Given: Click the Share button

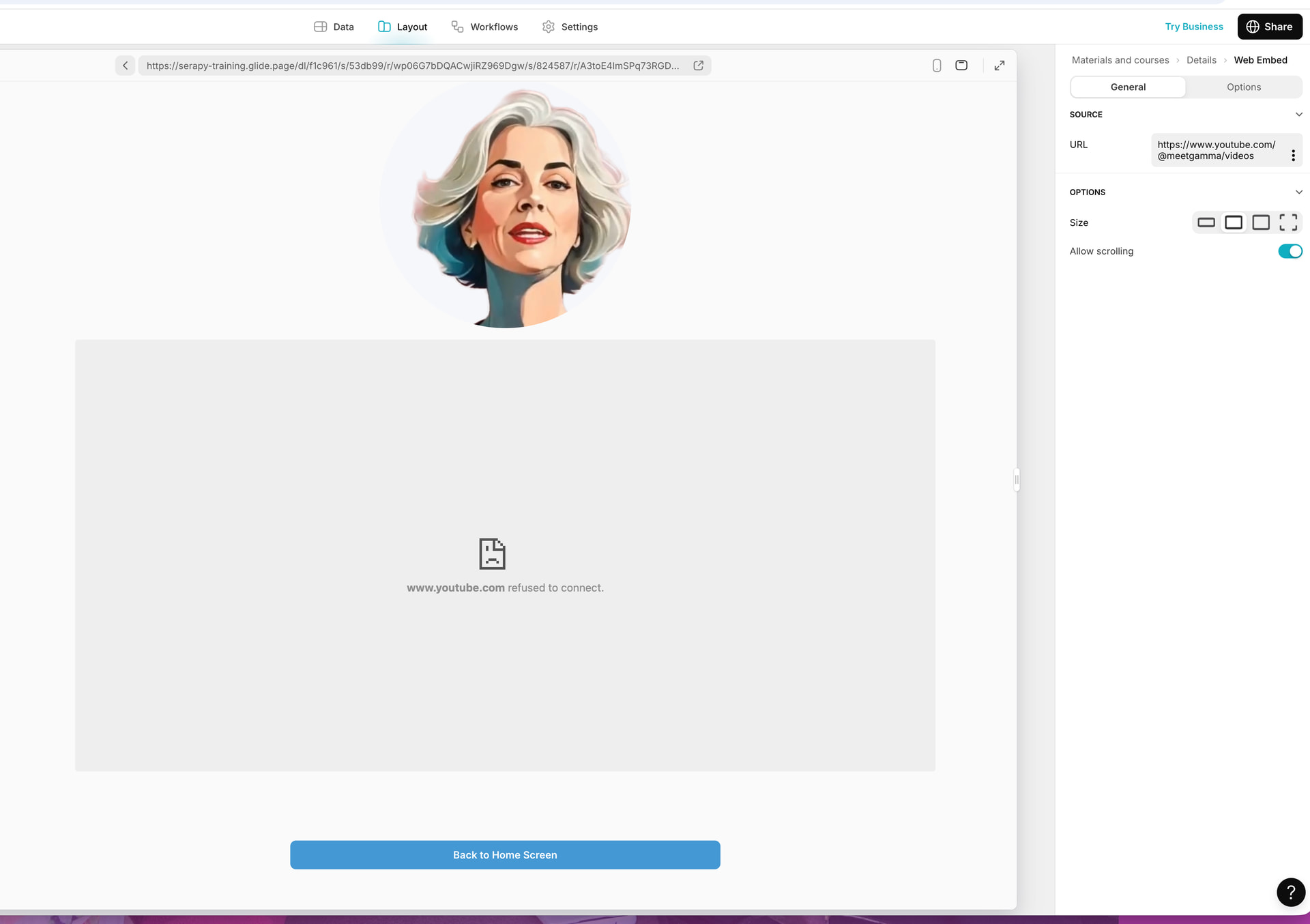Looking at the screenshot, I should tap(1269, 27).
